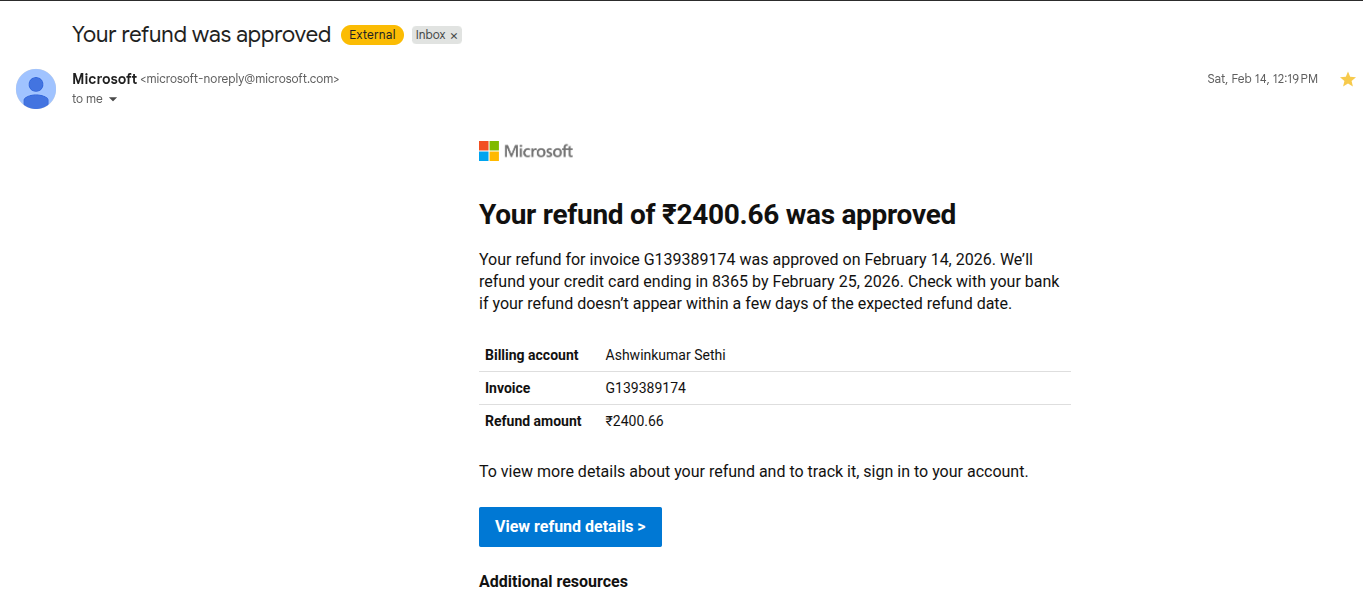The height and width of the screenshot is (596, 1363).
Task: Click the "to me" recipient text
Action: pyautogui.click(x=87, y=99)
